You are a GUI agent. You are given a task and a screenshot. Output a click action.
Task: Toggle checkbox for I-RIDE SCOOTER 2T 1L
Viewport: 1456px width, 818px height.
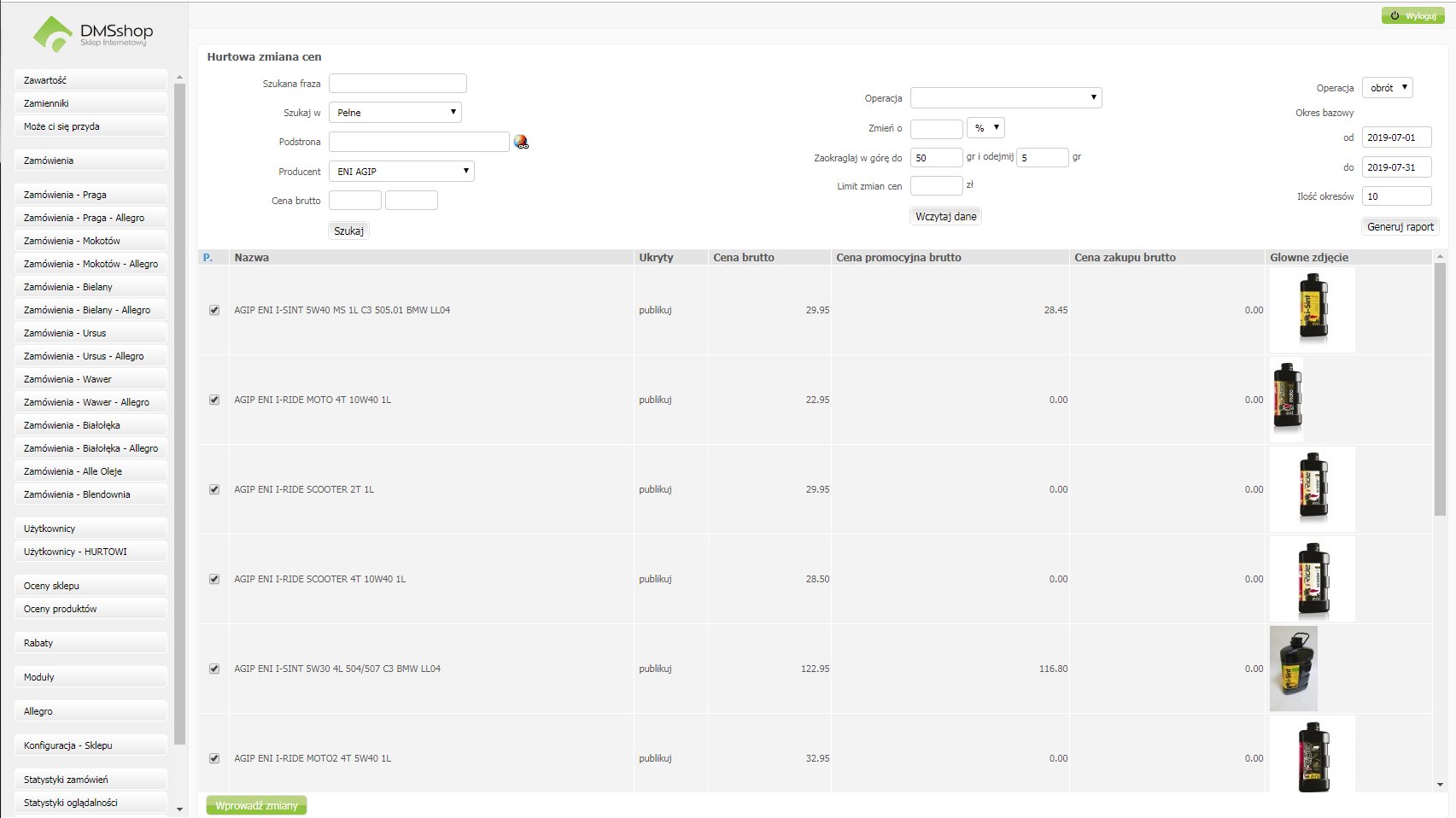pyautogui.click(x=214, y=489)
